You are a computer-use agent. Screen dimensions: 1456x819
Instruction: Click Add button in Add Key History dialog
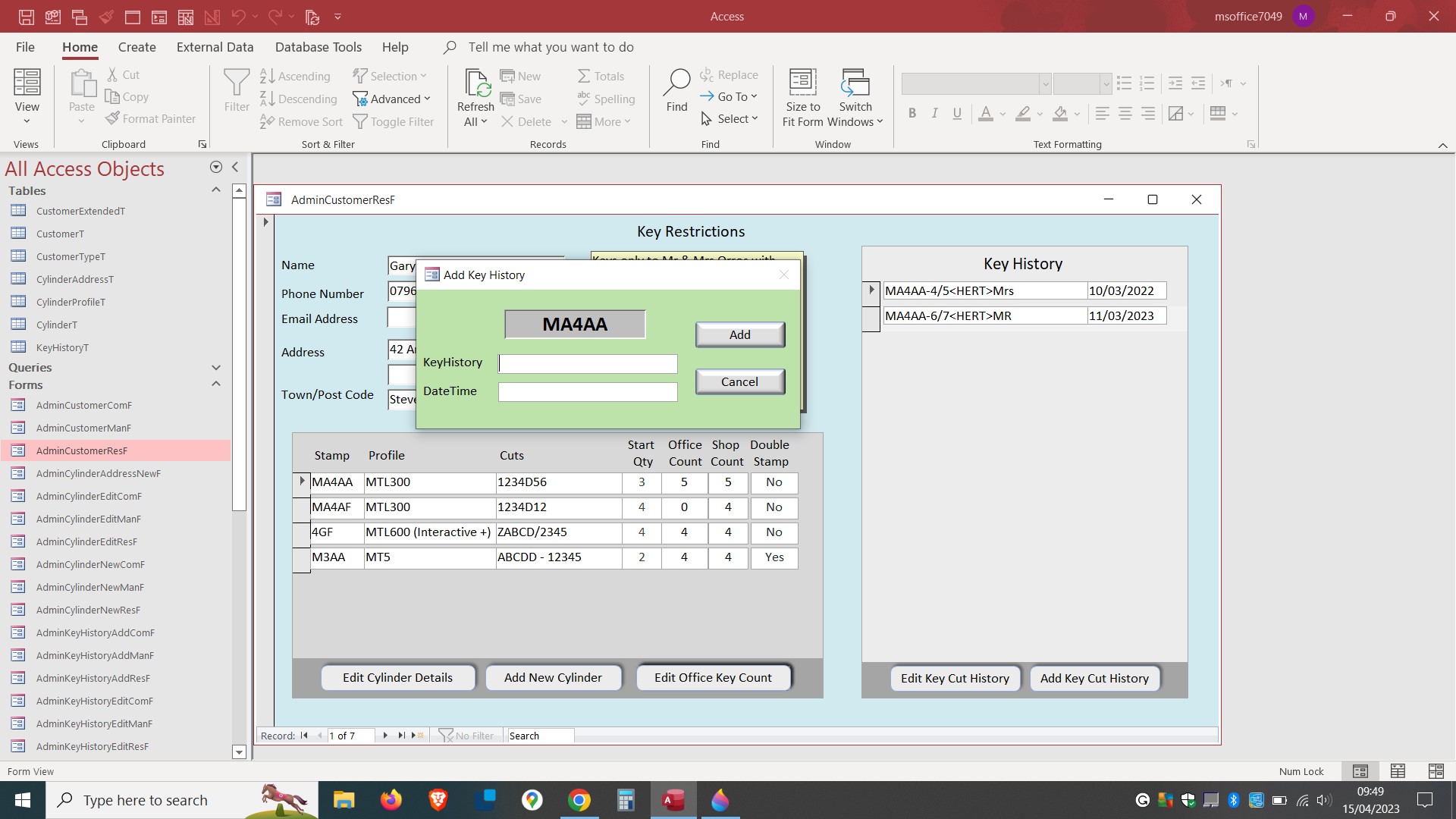(740, 335)
